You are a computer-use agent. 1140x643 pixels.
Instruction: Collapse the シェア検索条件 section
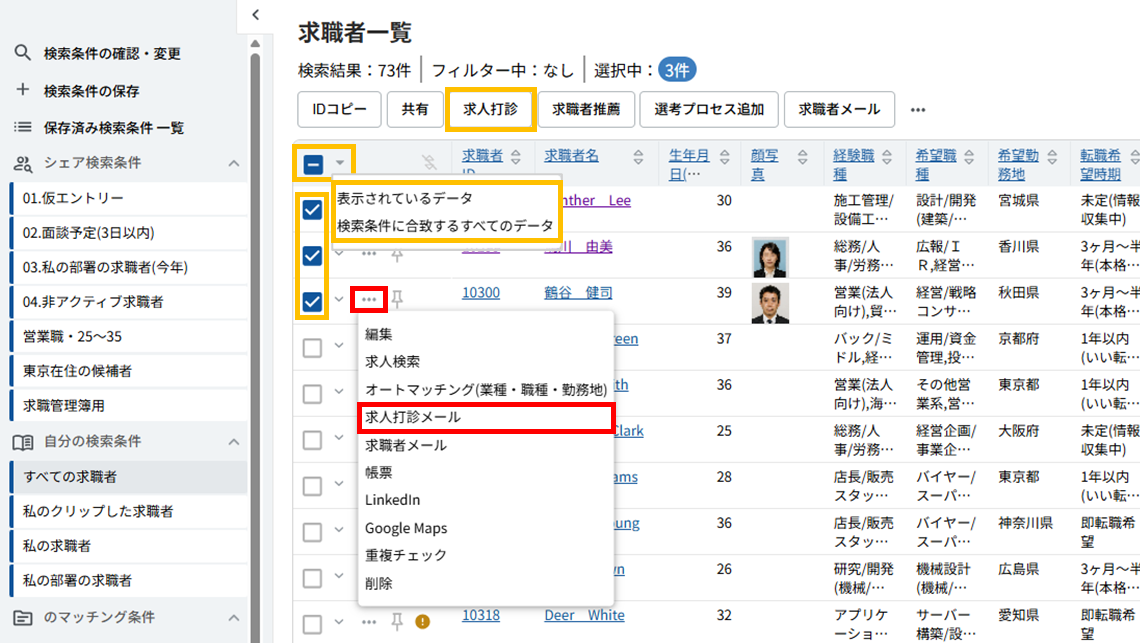[234, 163]
